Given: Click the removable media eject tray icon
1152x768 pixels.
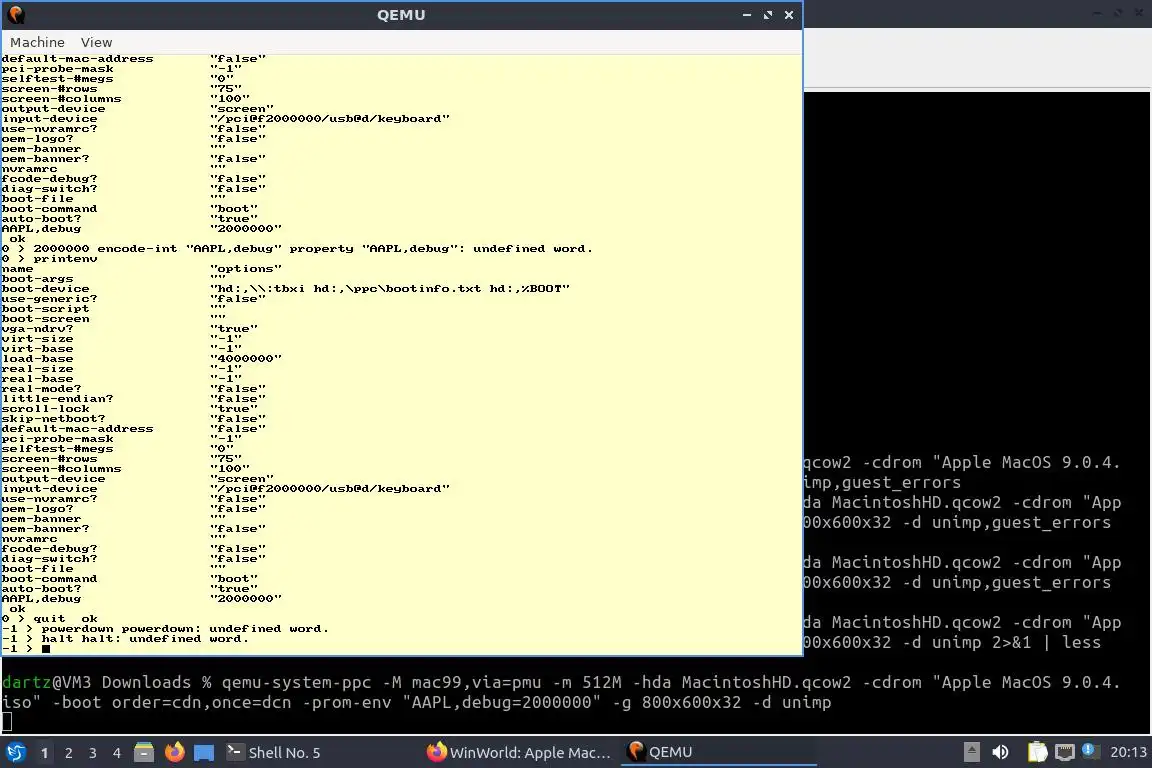Looking at the screenshot, I should [x=971, y=752].
